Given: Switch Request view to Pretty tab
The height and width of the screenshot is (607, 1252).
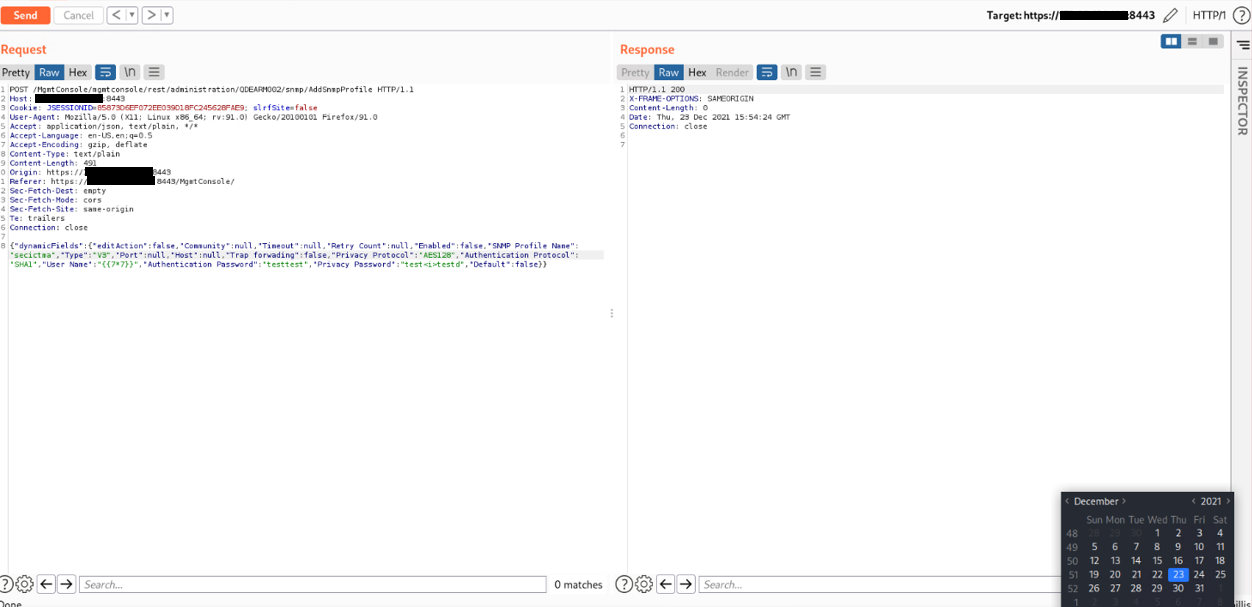Looking at the screenshot, I should pyautogui.click(x=16, y=72).
